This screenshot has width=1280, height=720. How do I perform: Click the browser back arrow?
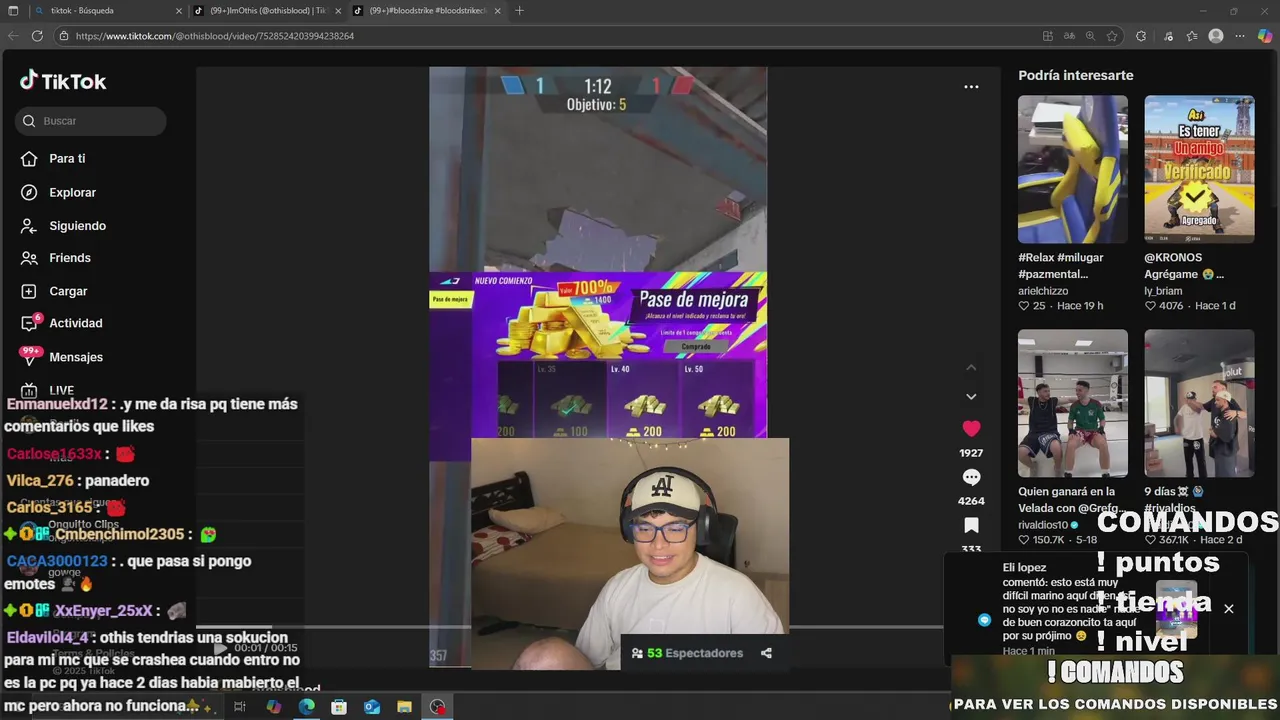(x=13, y=36)
